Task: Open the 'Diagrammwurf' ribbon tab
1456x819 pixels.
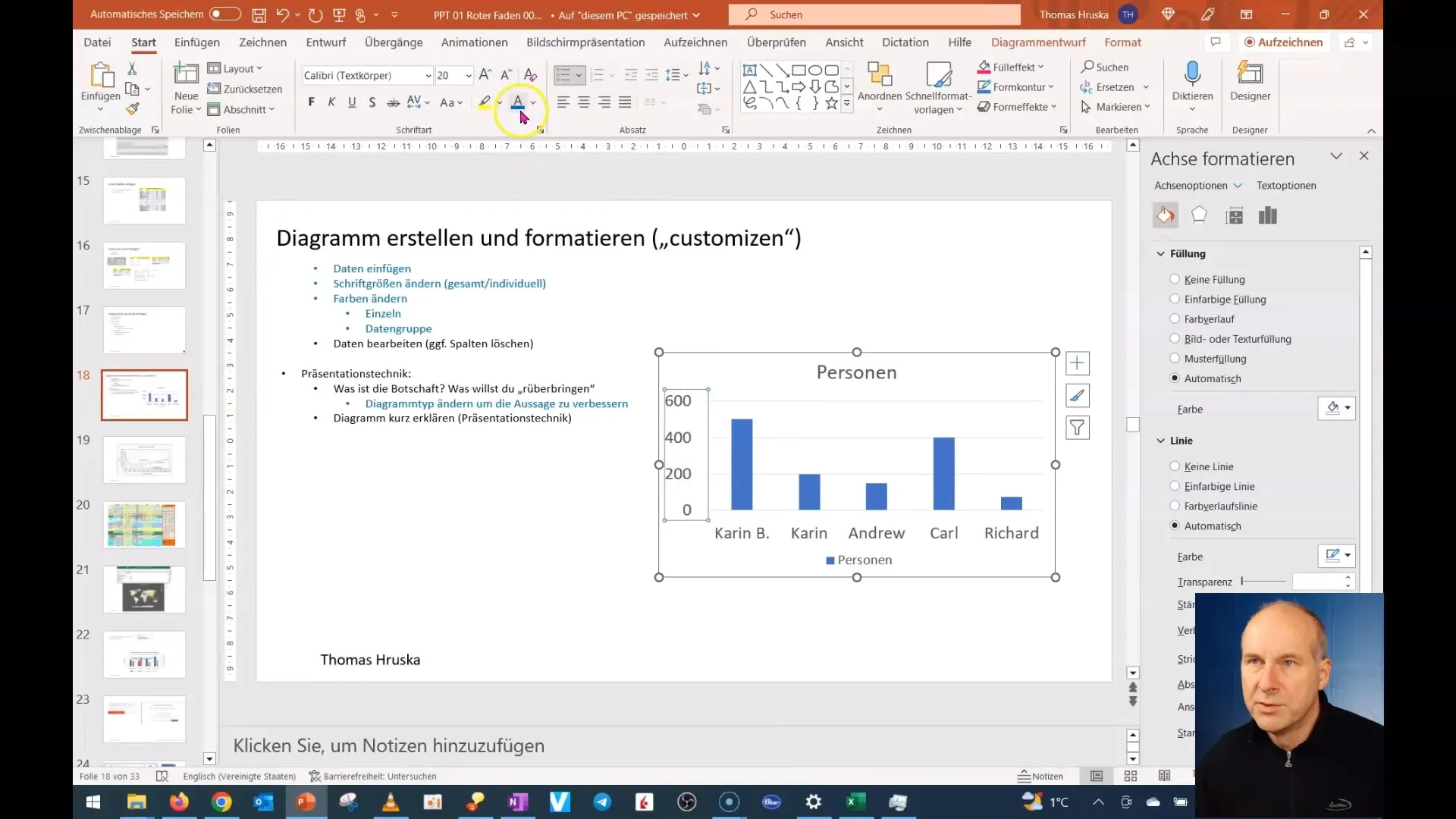Action: pos(1038,42)
